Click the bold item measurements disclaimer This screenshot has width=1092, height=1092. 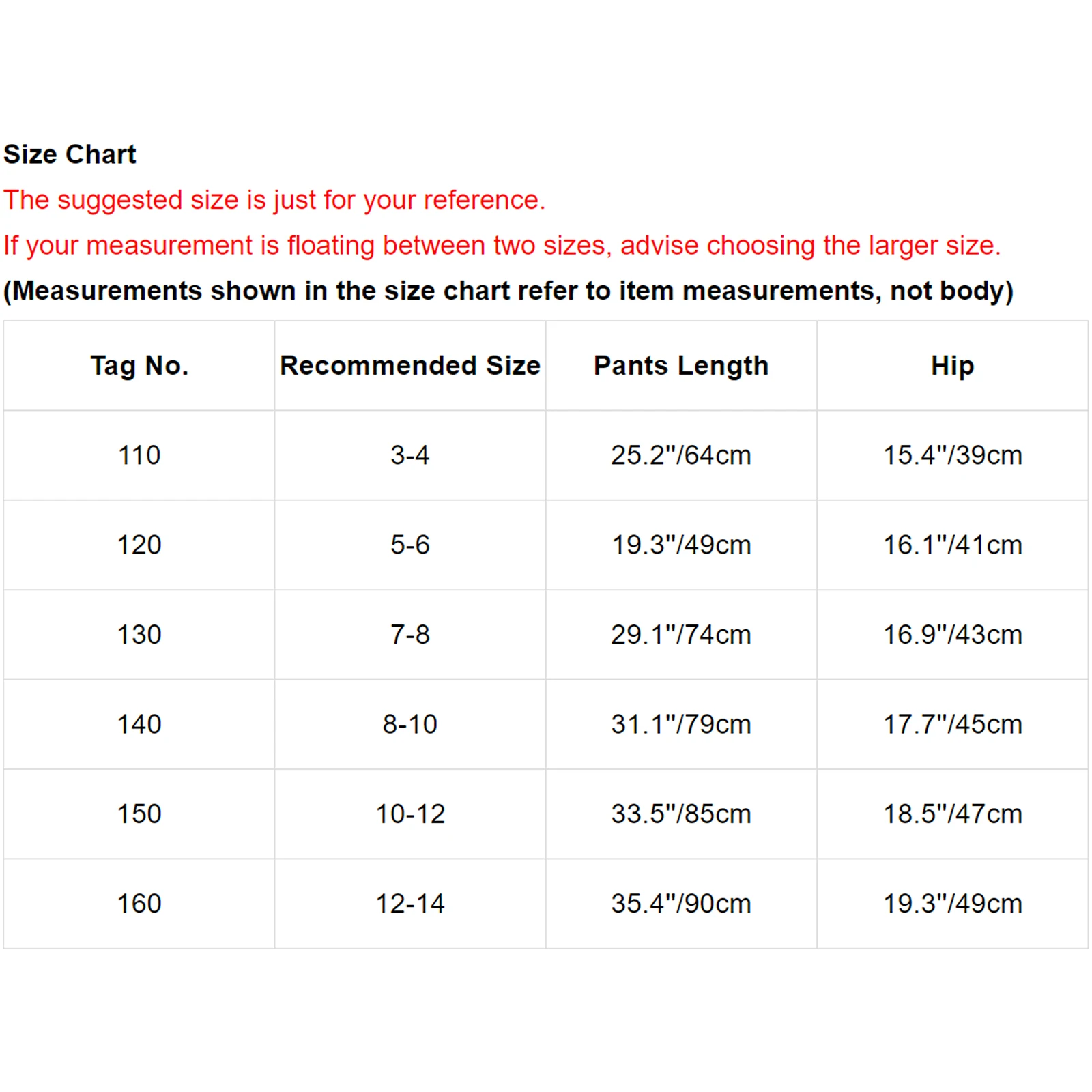click(508, 291)
